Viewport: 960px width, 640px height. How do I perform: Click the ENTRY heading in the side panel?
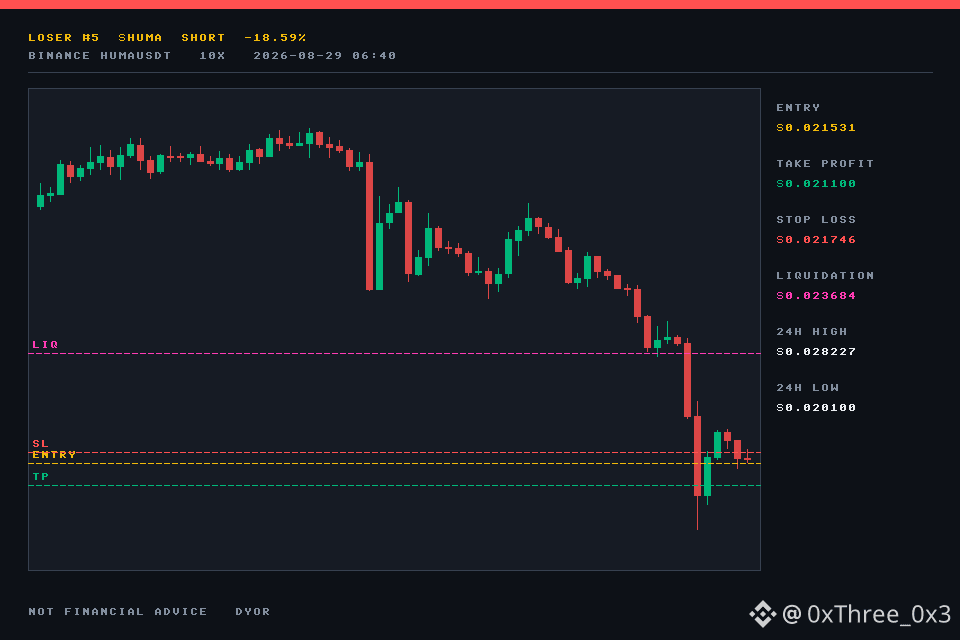coord(798,108)
